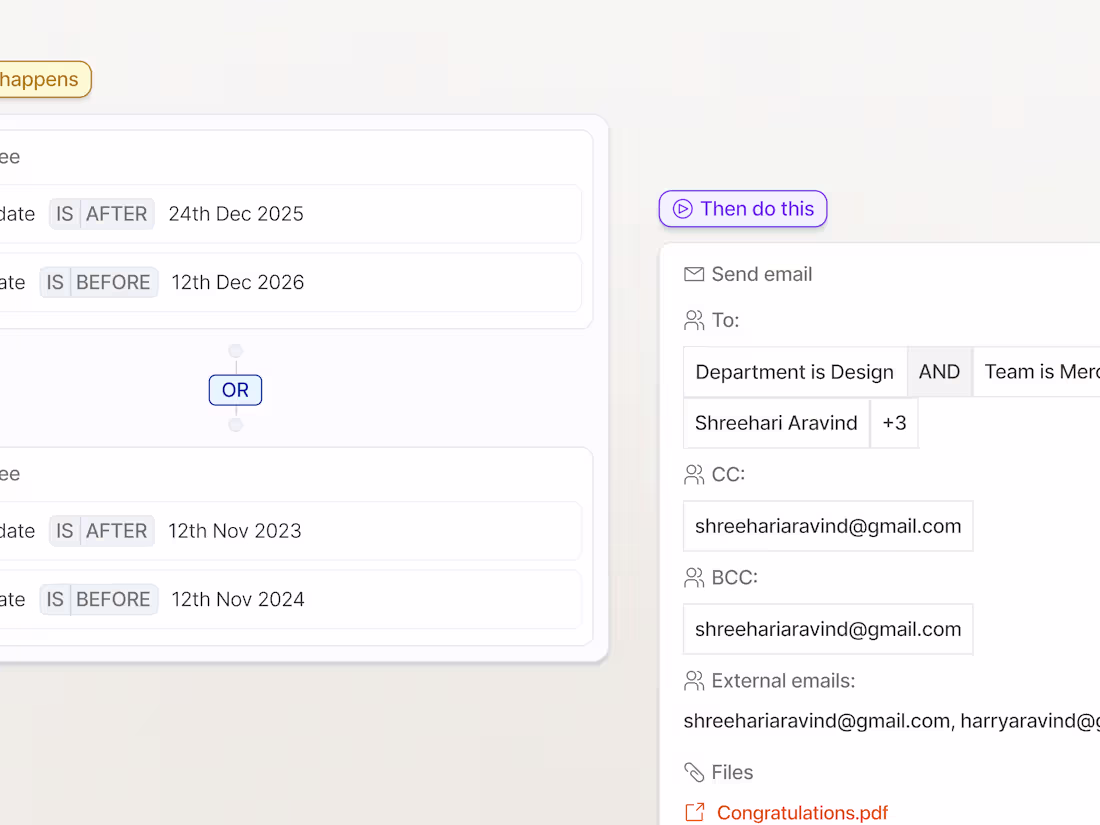Click the people icon next to To:
The height and width of the screenshot is (825, 1100).
tap(694, 321)
